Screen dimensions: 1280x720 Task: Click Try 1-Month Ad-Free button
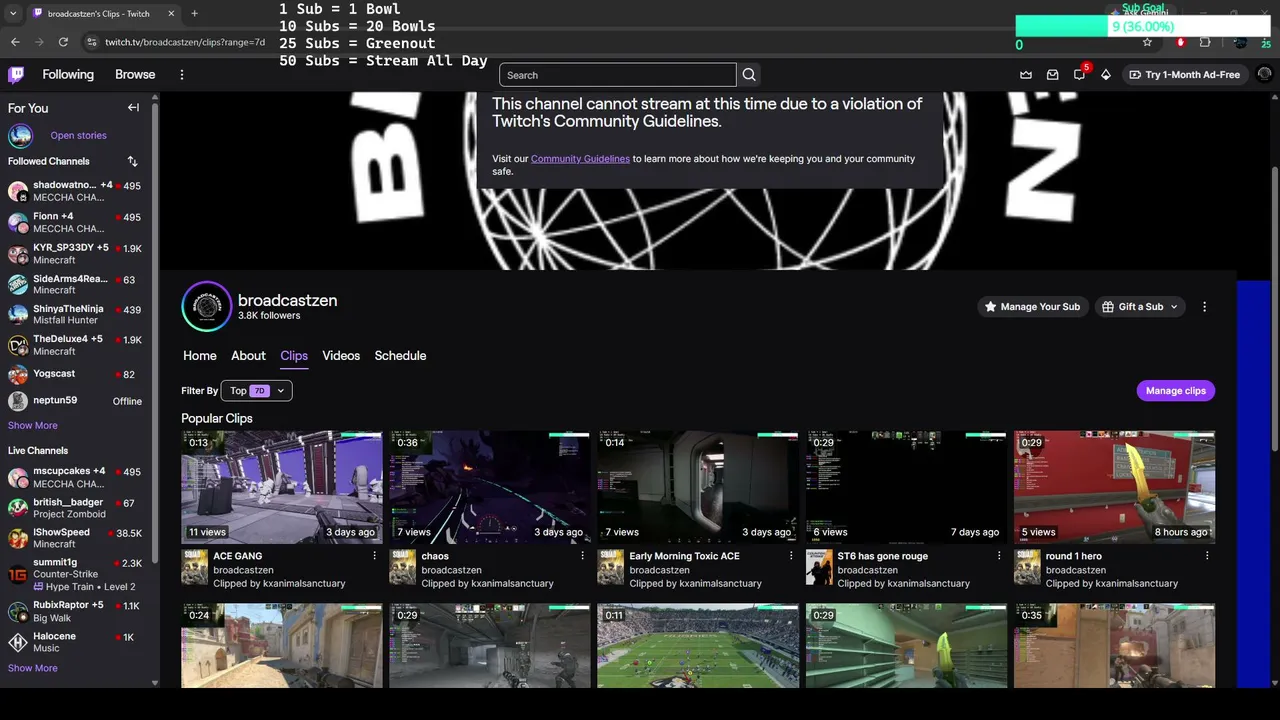pos(1184,75)
